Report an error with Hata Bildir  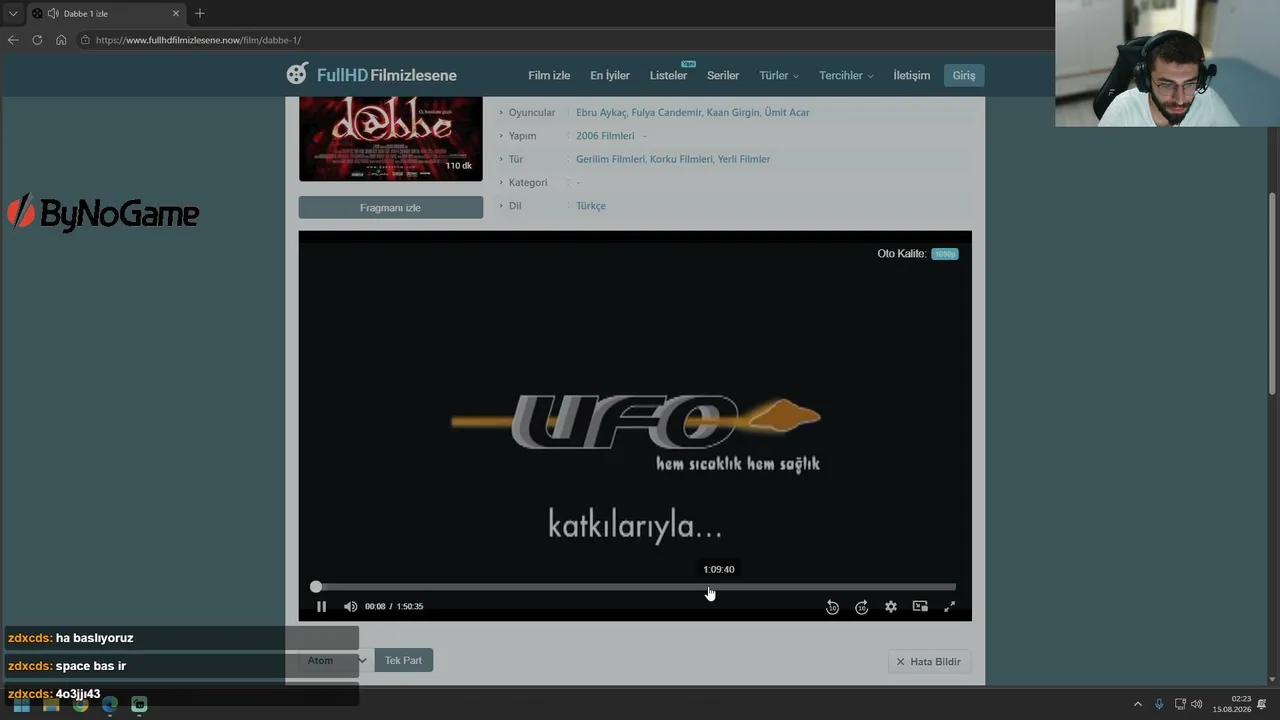[x=929, y=661]
